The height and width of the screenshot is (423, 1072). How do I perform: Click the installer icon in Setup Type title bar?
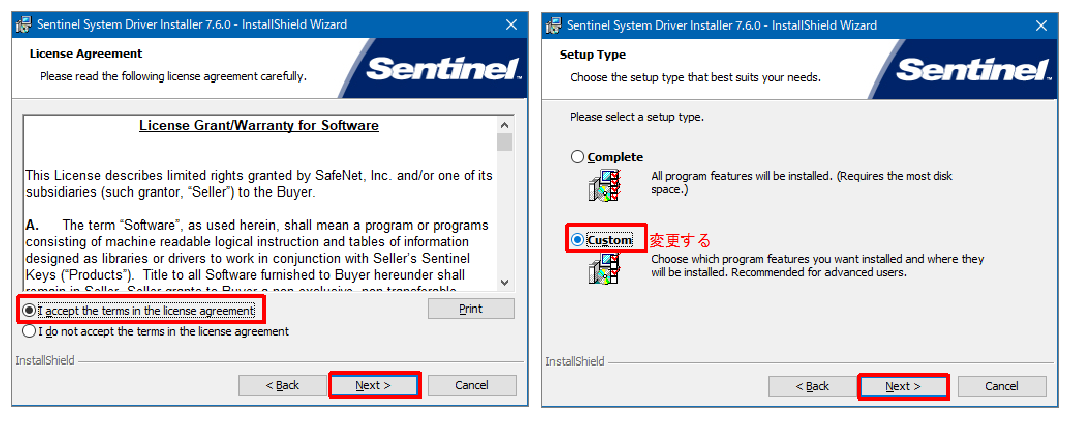[x=554, y=25]
